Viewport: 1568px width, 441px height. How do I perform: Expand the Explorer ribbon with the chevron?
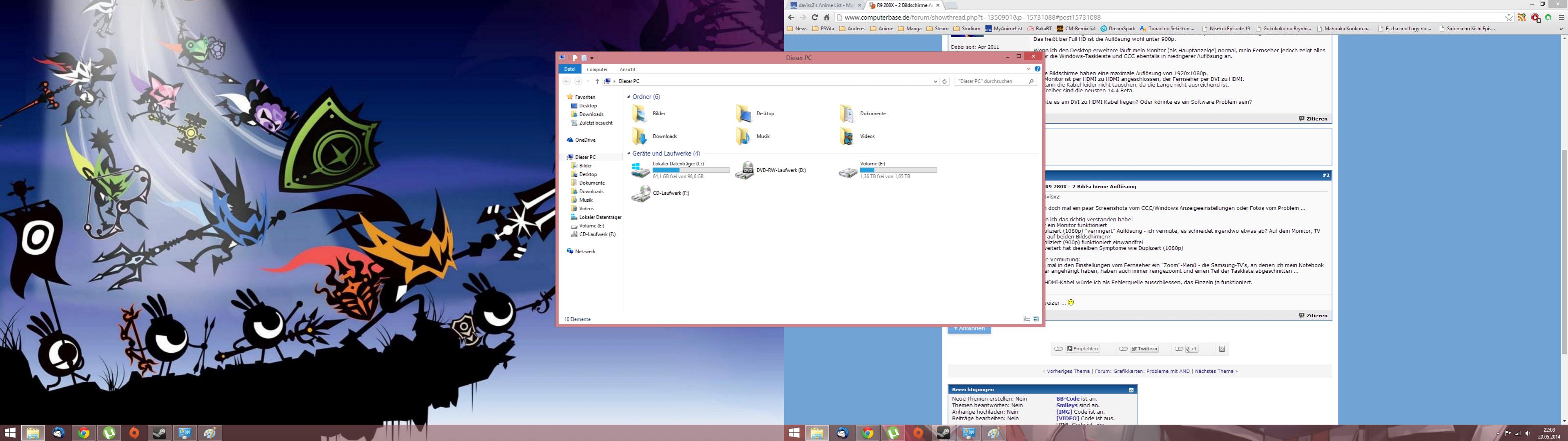[x=1029, y=69]
